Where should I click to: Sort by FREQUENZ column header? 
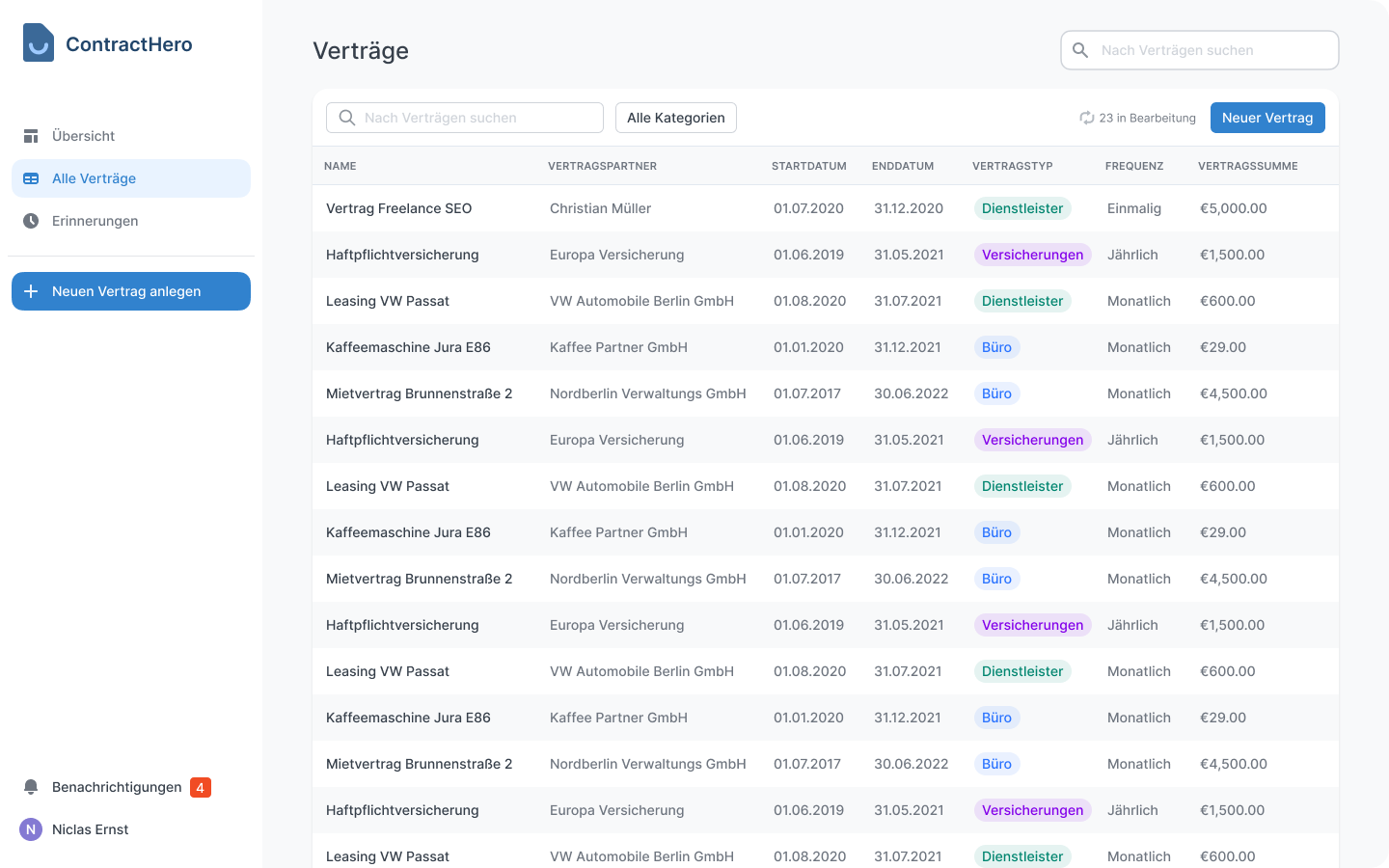(1134, 166)
